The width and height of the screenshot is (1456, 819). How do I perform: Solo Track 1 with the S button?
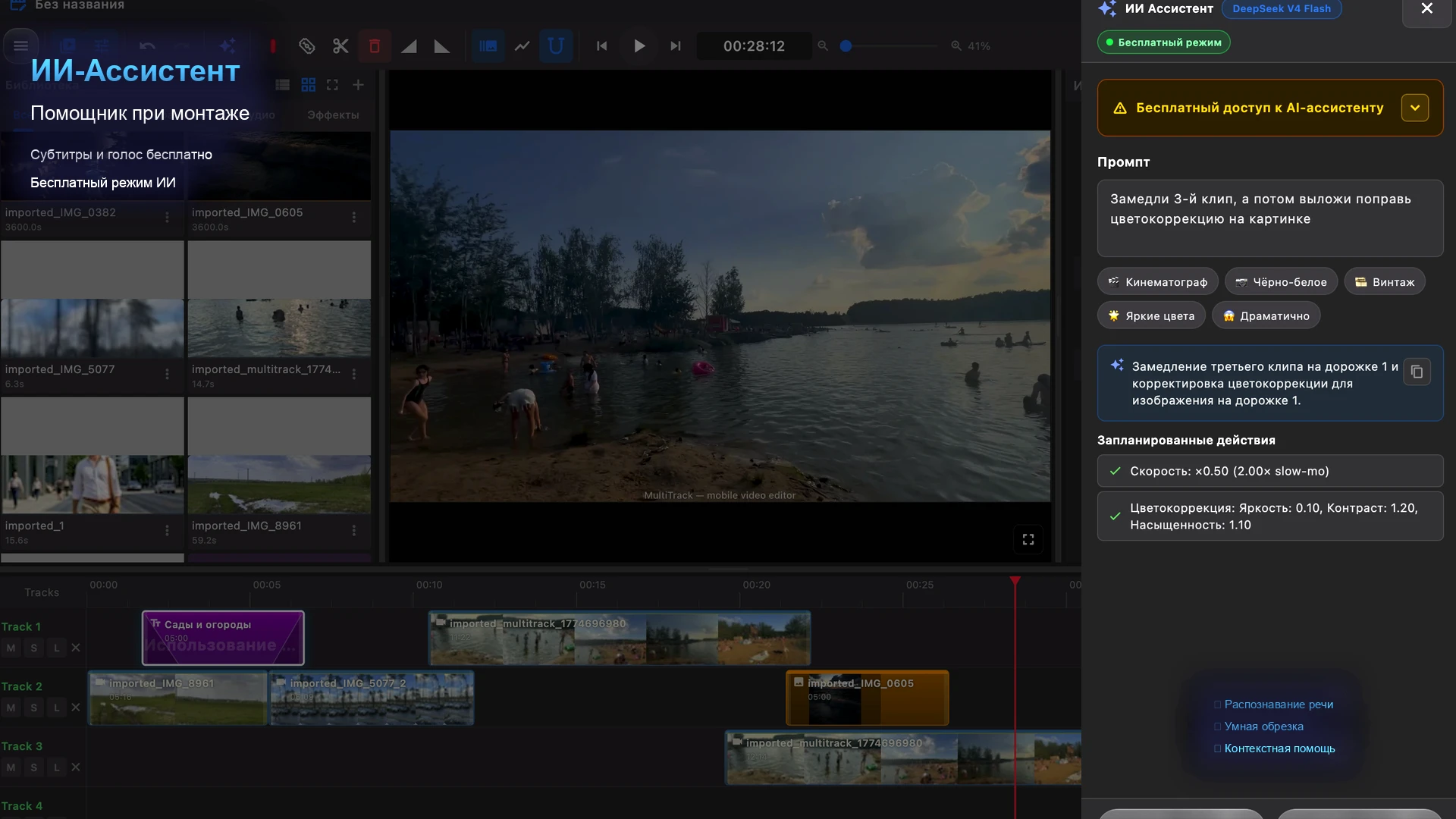point(33,648)
